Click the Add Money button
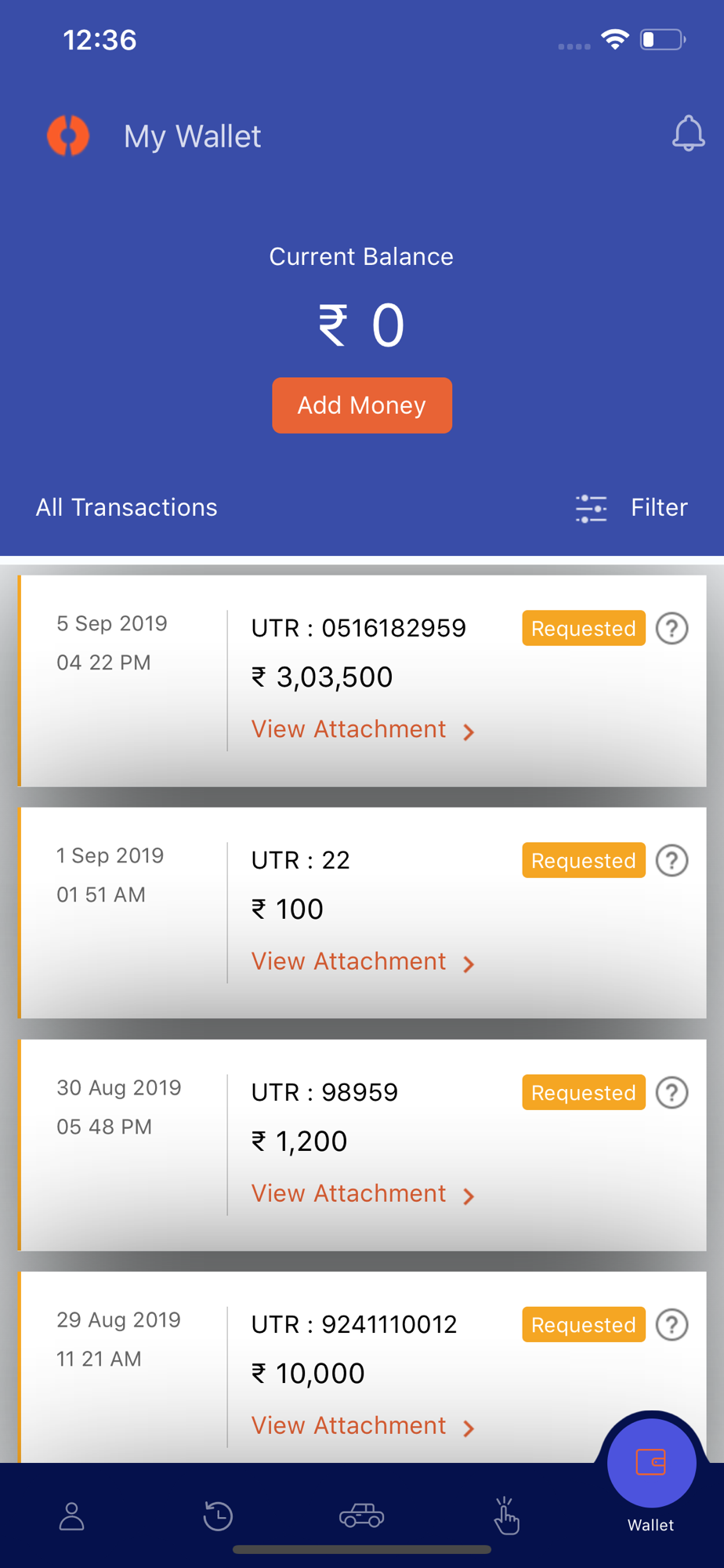Viewport: 724px width, 1568px height. point(362,405)
